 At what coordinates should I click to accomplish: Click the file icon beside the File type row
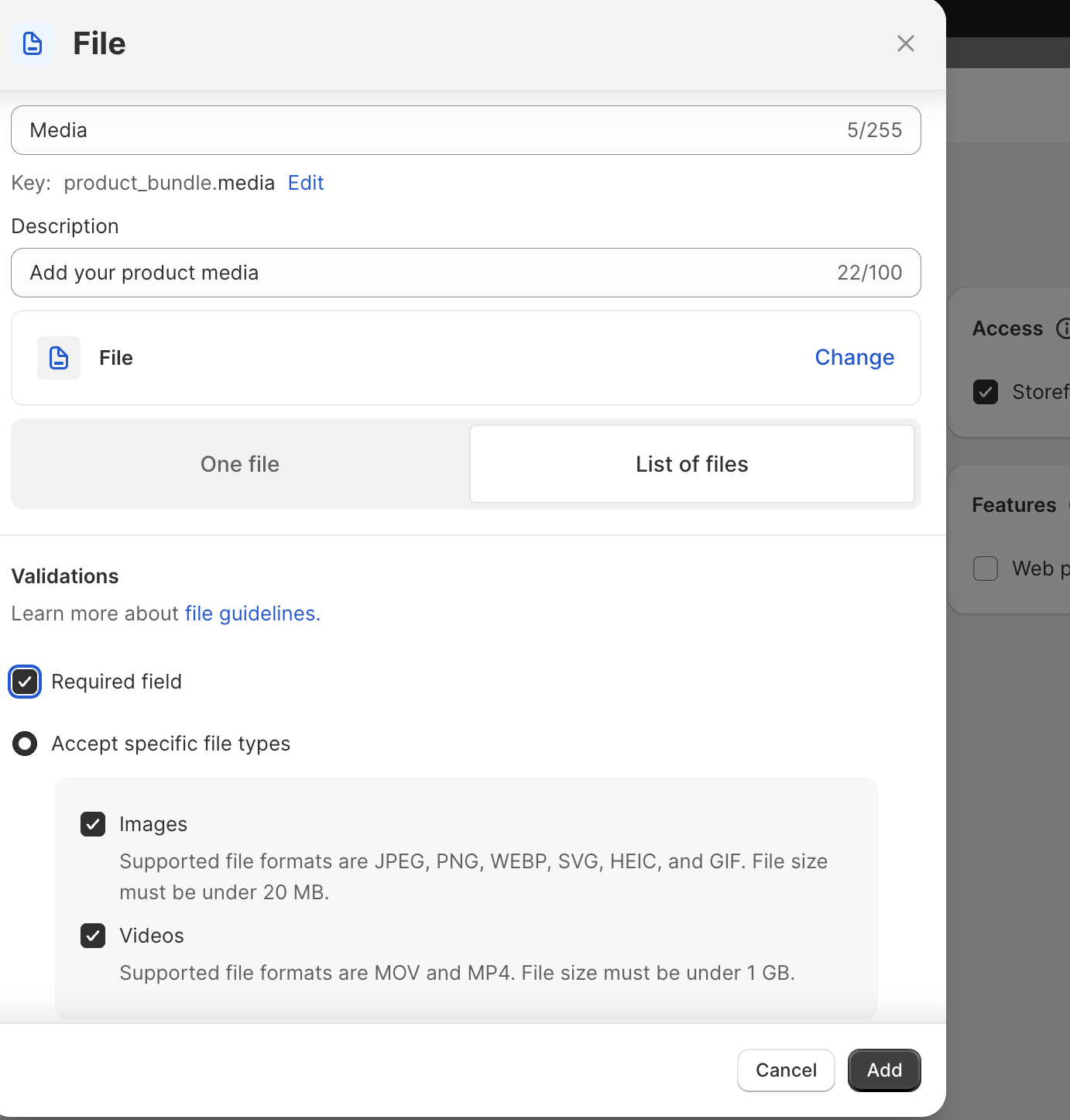(x=58, y=357)
